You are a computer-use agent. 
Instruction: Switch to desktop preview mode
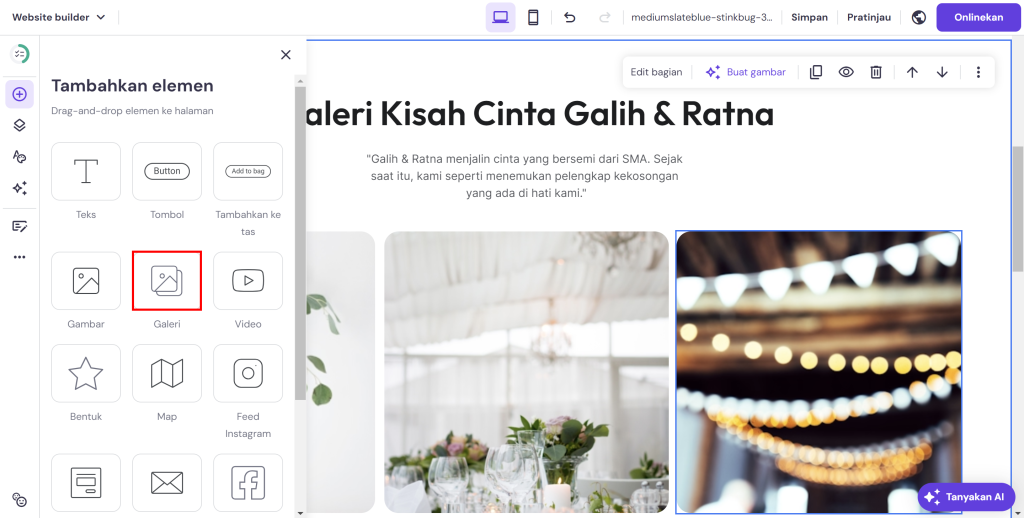point(500,18)
